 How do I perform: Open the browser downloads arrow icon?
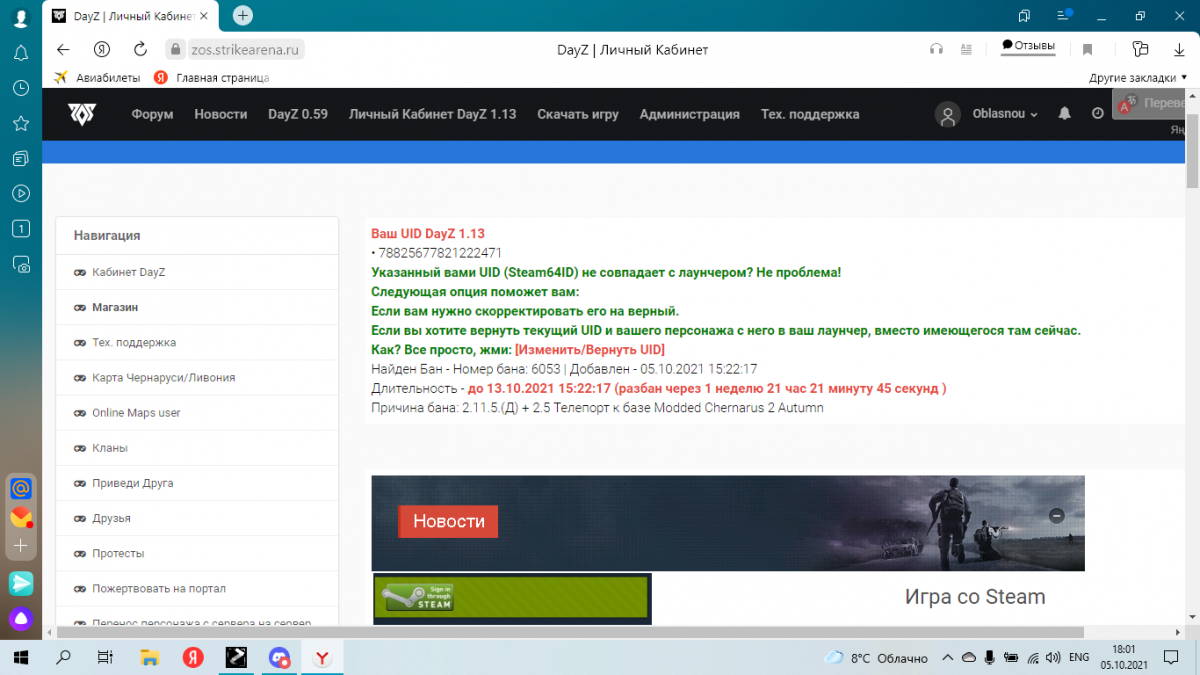1179,49
